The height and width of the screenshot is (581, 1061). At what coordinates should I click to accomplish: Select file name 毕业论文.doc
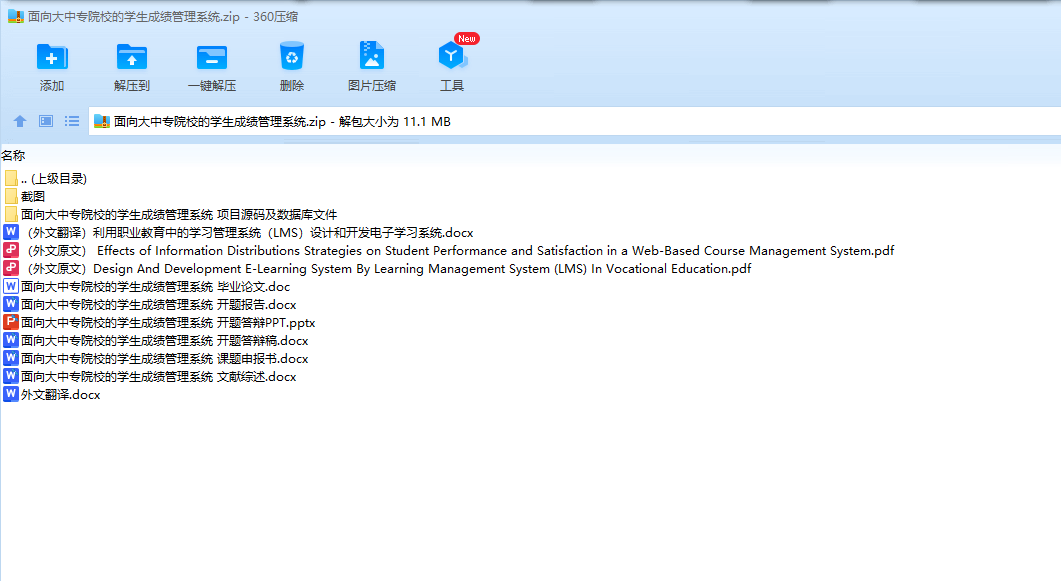coord(156,287)
